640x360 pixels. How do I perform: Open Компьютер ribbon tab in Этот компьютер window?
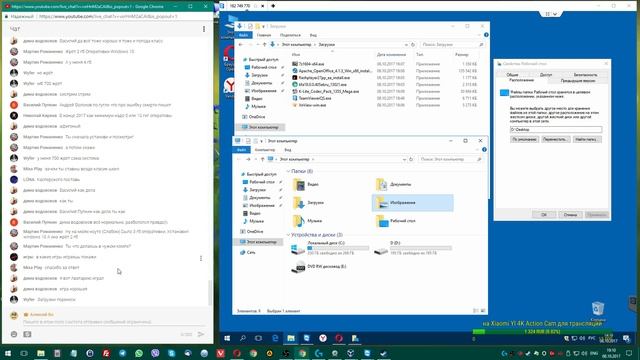(x=265, y=150)
